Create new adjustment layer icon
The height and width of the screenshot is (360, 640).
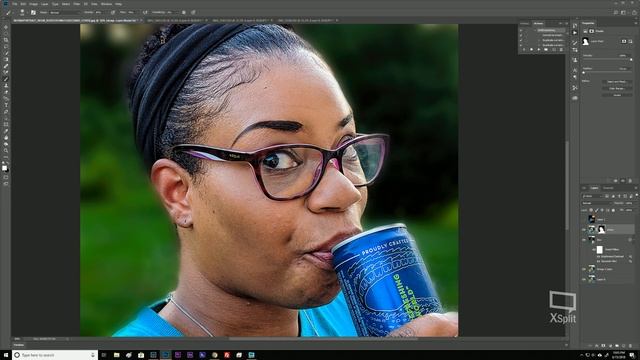tap(611, 345)
